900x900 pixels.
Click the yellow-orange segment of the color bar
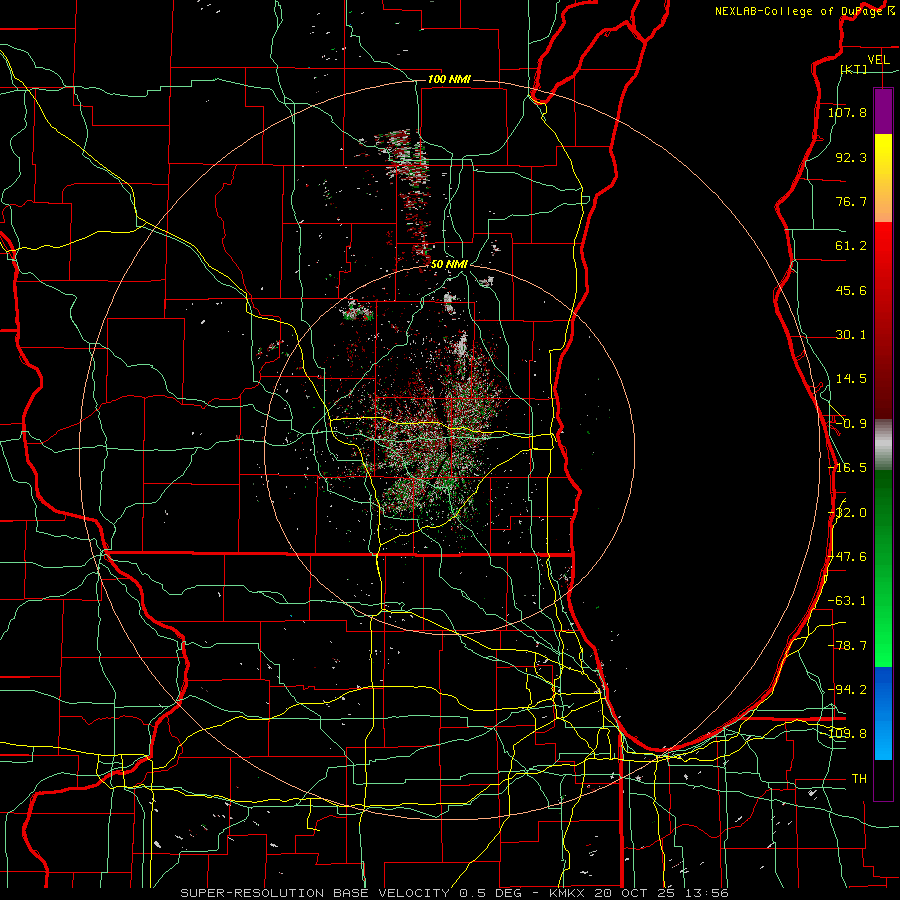(883, 178)
